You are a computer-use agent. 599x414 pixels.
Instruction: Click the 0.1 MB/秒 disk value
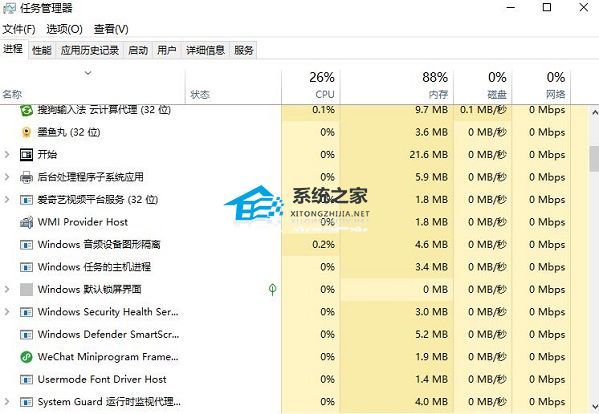(483, 110)
